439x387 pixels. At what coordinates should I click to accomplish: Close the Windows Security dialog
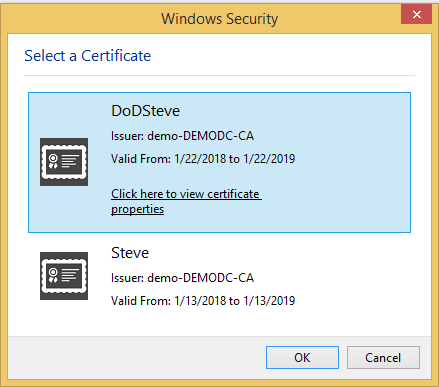pos(416,14)
